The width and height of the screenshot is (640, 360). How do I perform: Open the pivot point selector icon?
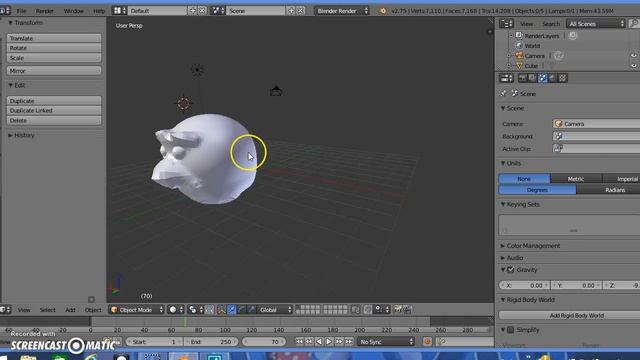pos(195,310)
